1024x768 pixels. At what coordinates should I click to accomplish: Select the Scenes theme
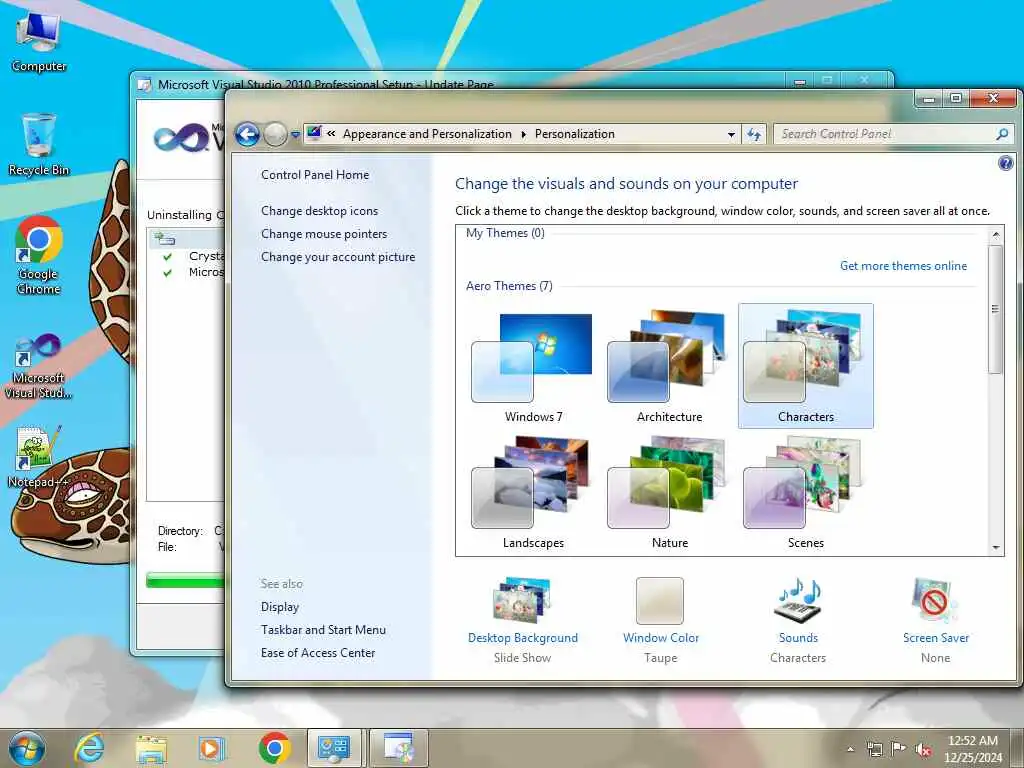805,493
